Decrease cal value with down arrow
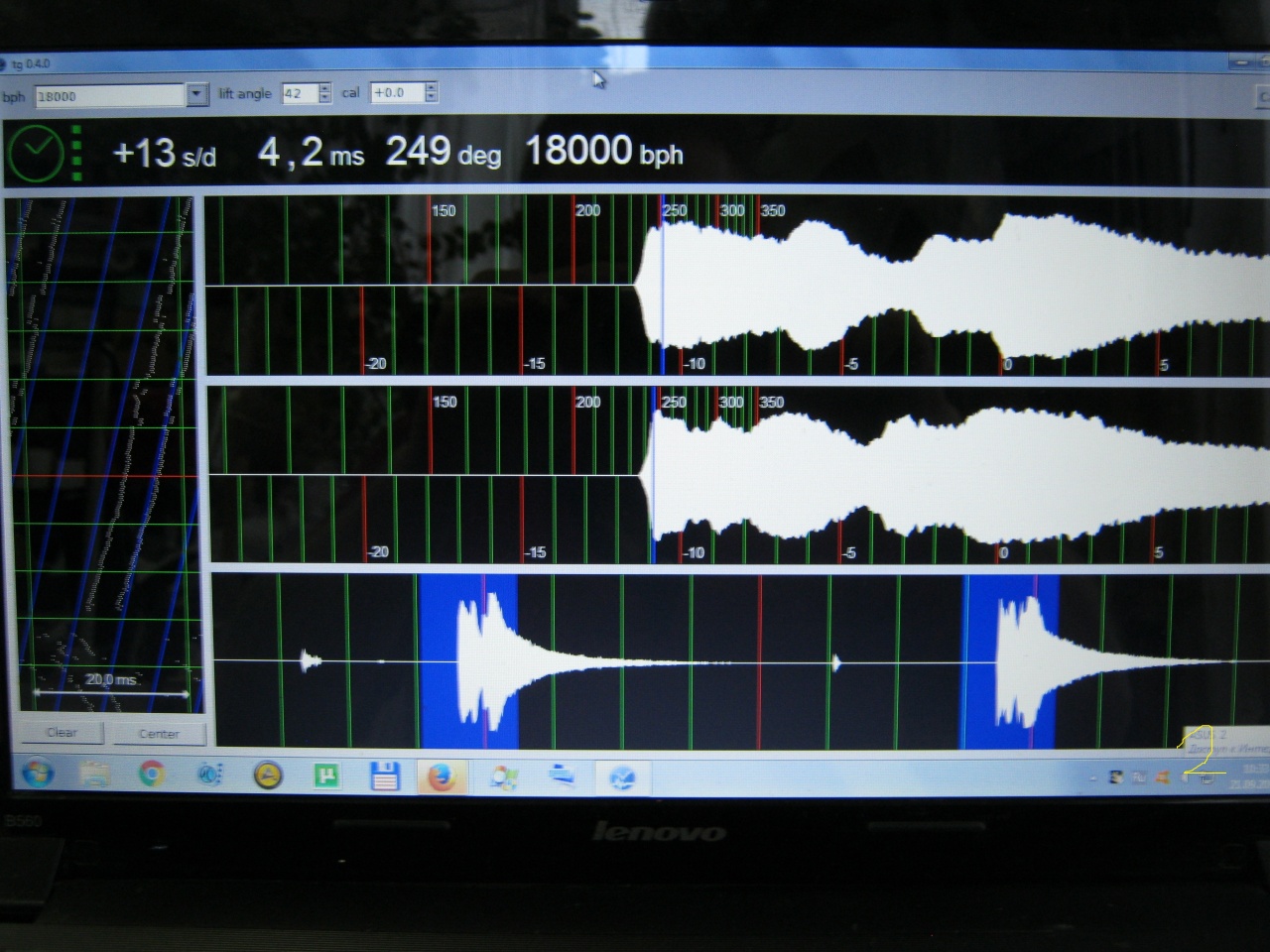 (x=431, y=97)
